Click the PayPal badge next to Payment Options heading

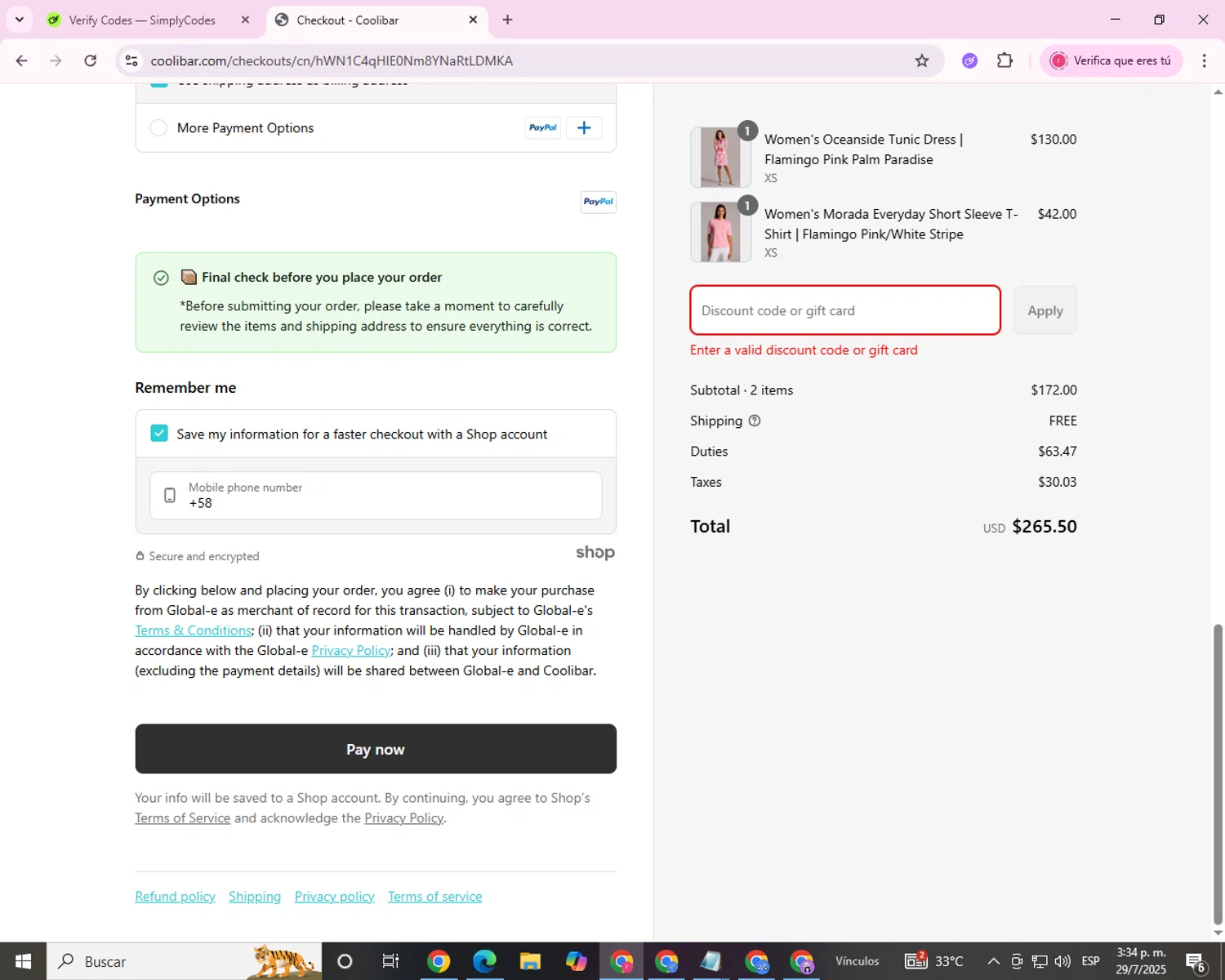click(599, 202)
